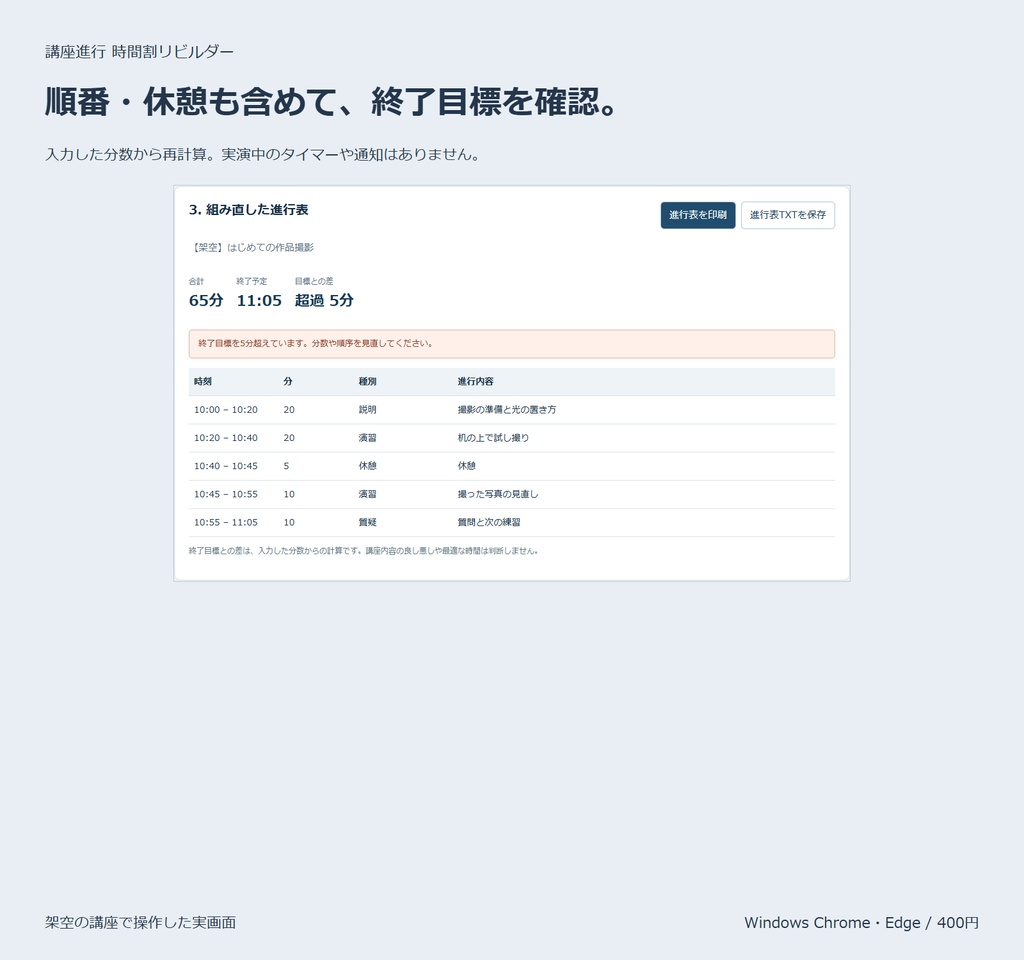Click the 65分 total value
Image resolution: width=1024 pixels, height=960 pixels.
coord(206,300)
